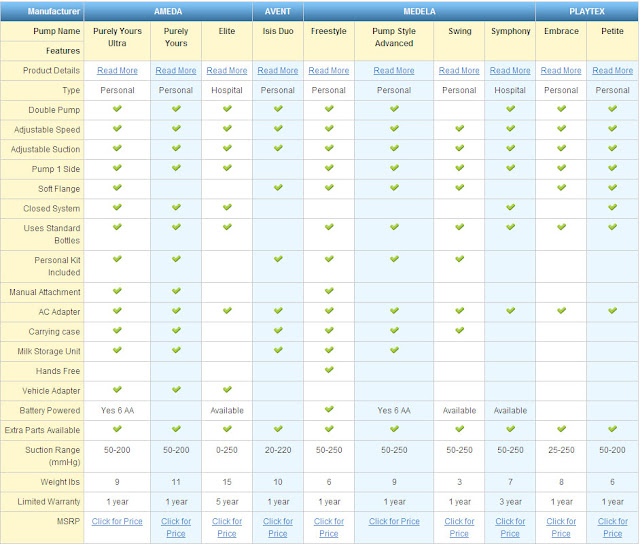
Task: Click Double Pump checkmark for Symphony
Action: (510, 109)
